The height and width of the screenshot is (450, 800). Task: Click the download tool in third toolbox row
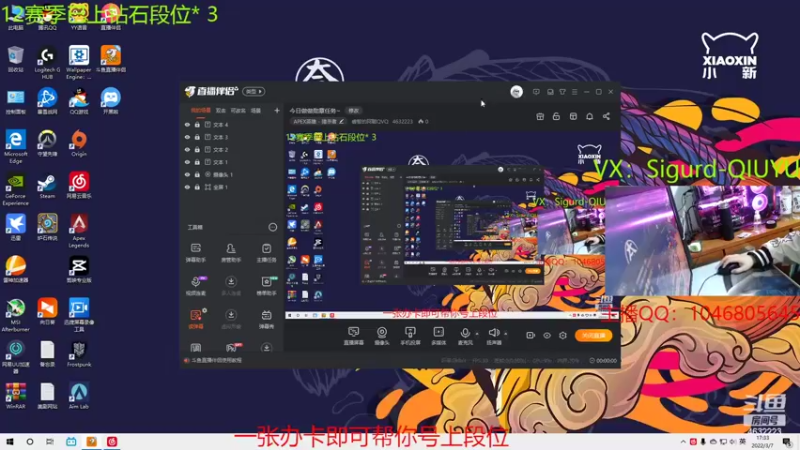point(231,319)
